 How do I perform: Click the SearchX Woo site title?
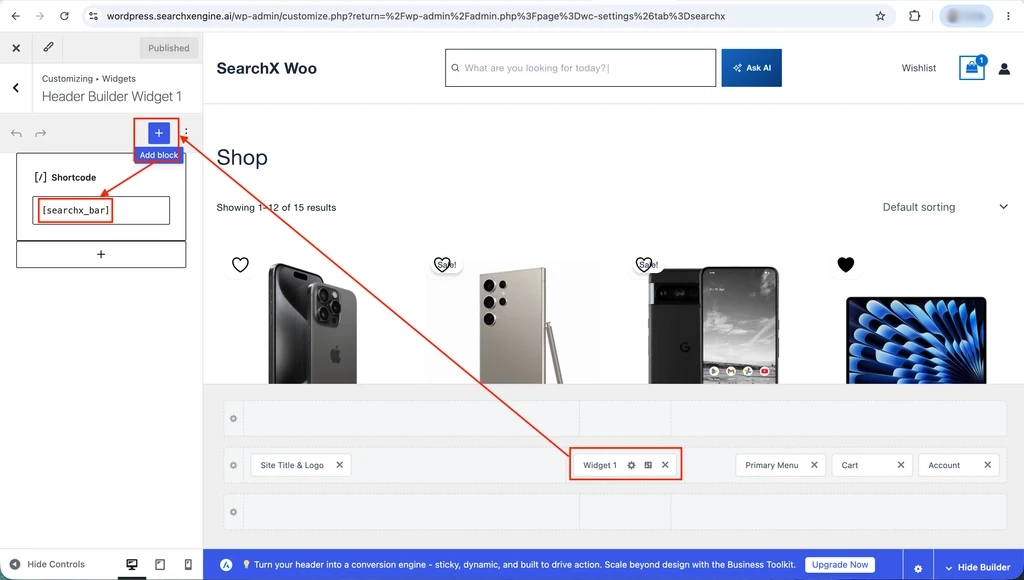click(x=266, y=68)
